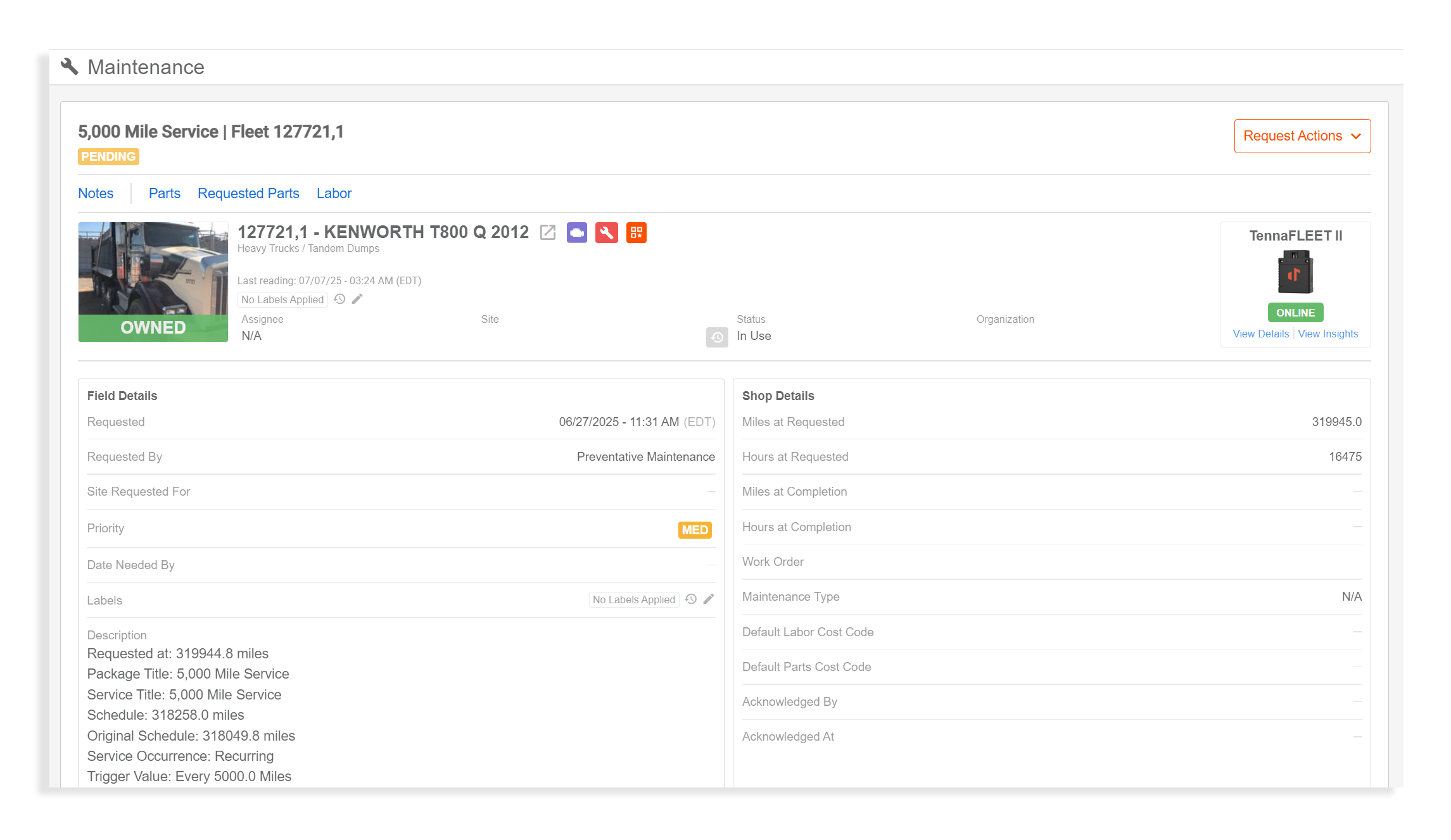The width and height of the screenshot is (1451, 840).
Task: Open Labels history clock icon in Field Details
Action: [x=690, y=598]
